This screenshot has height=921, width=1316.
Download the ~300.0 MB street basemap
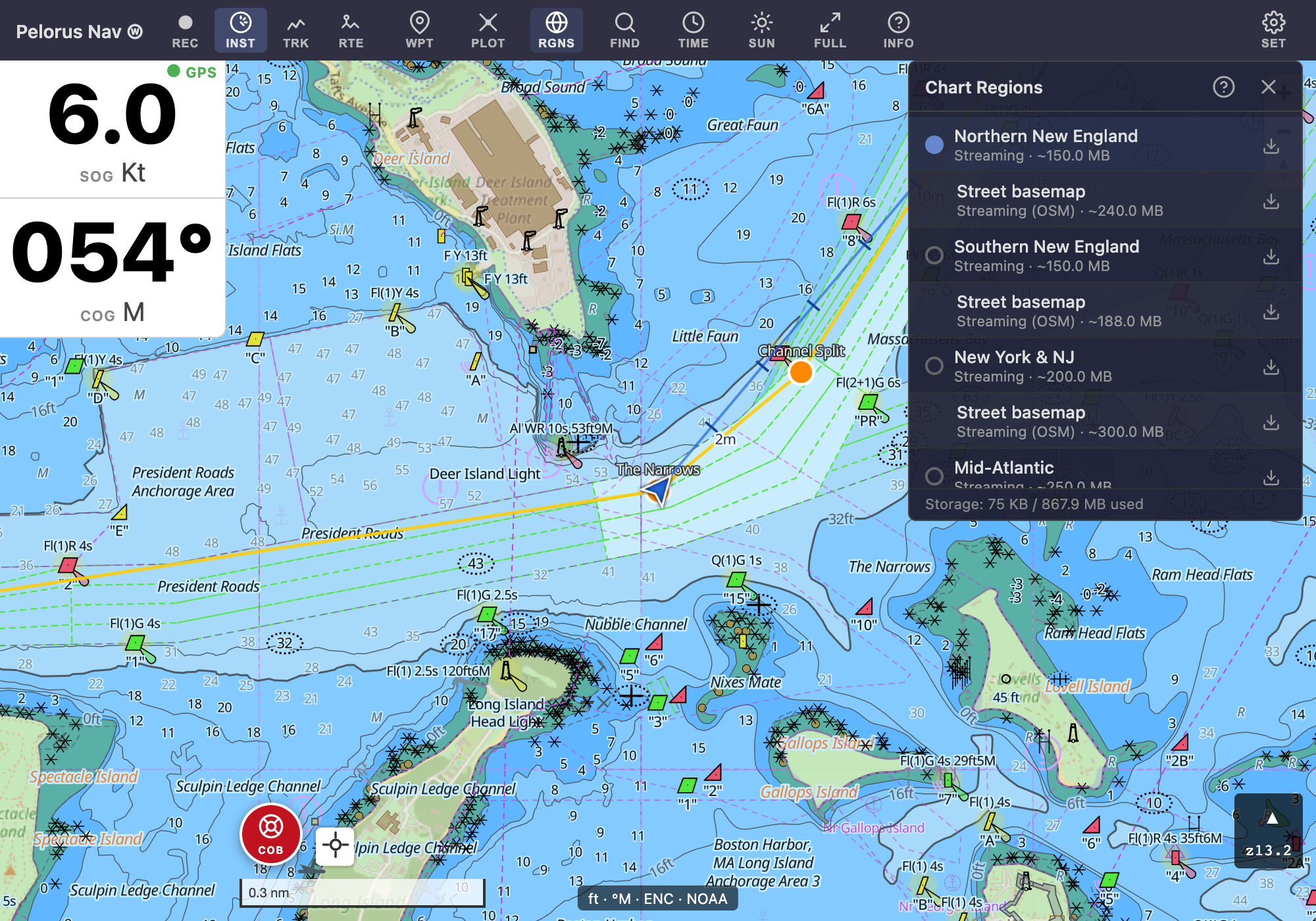(x=1271, y=422)
